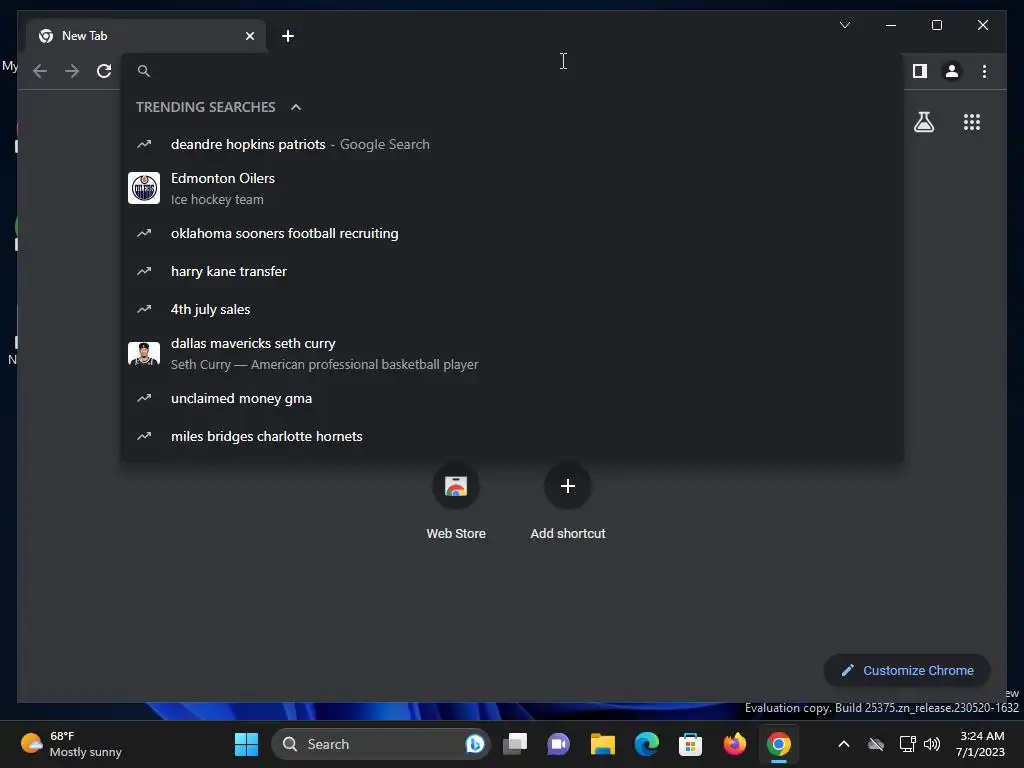The height and width of the screenshot is (768, 1024).
Task: Click the search magnifier icon in address bar
Action: pos(144,71)
